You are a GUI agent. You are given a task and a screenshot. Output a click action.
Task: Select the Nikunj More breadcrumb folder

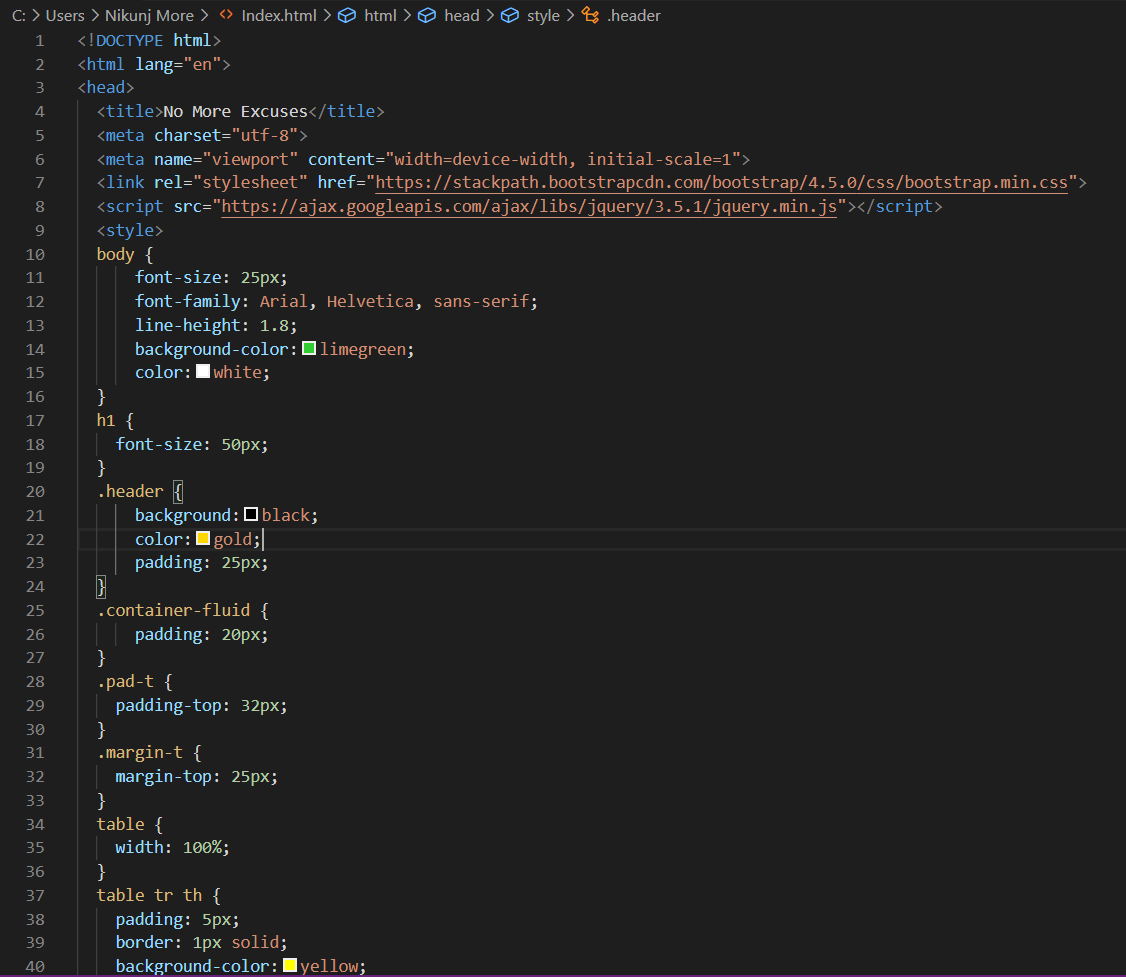click(149, 15)
